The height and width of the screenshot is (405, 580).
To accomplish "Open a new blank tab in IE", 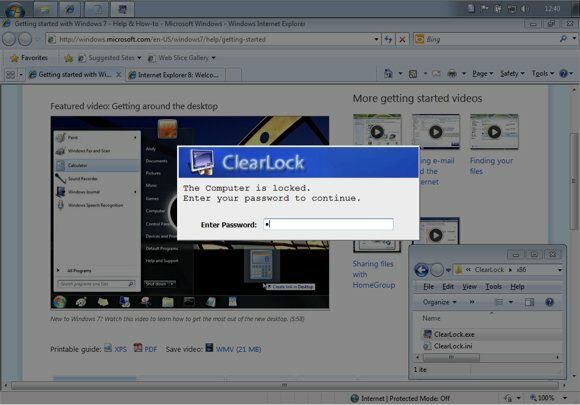I will click(x=233, y=75).
